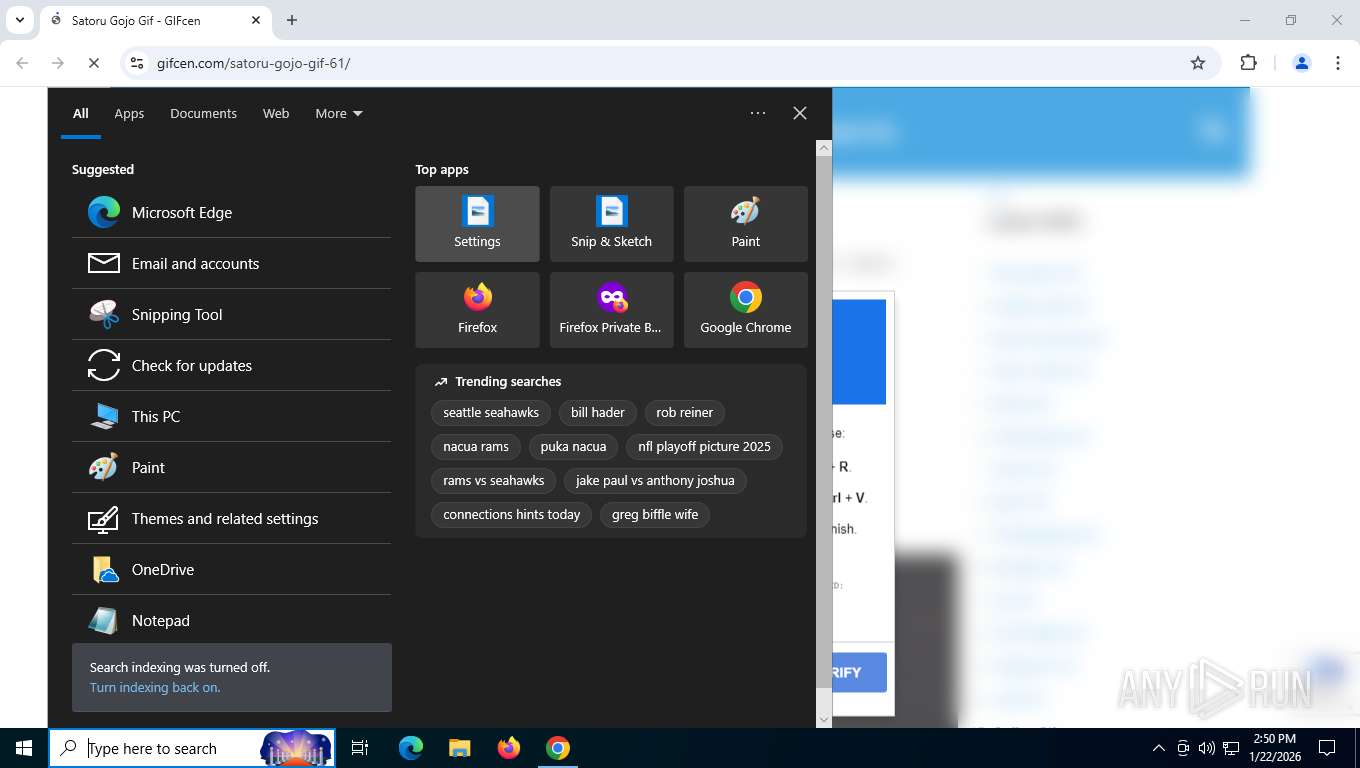
Task: Switch to the Web search tab
Action: pyautogui.click(x=276, y=113)
